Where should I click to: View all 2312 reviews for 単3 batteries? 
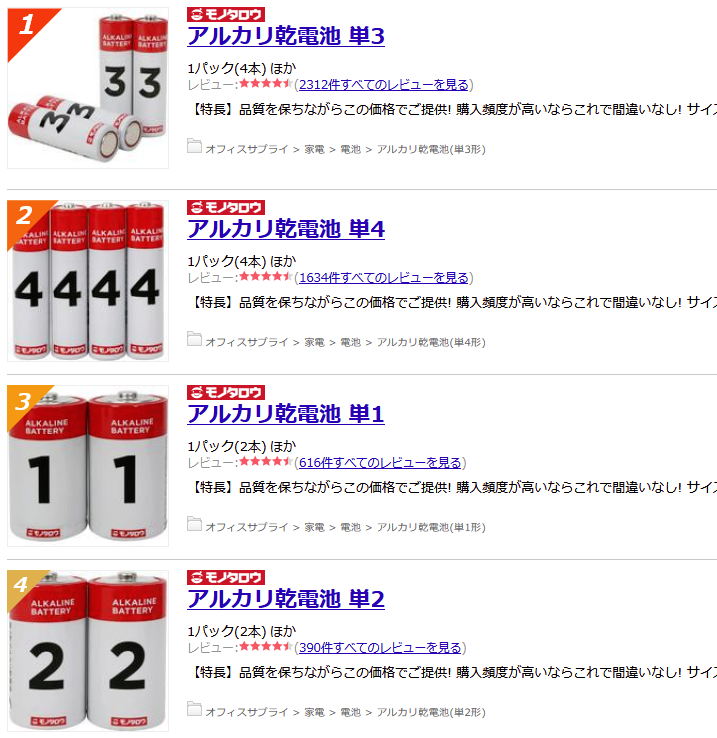384,85
